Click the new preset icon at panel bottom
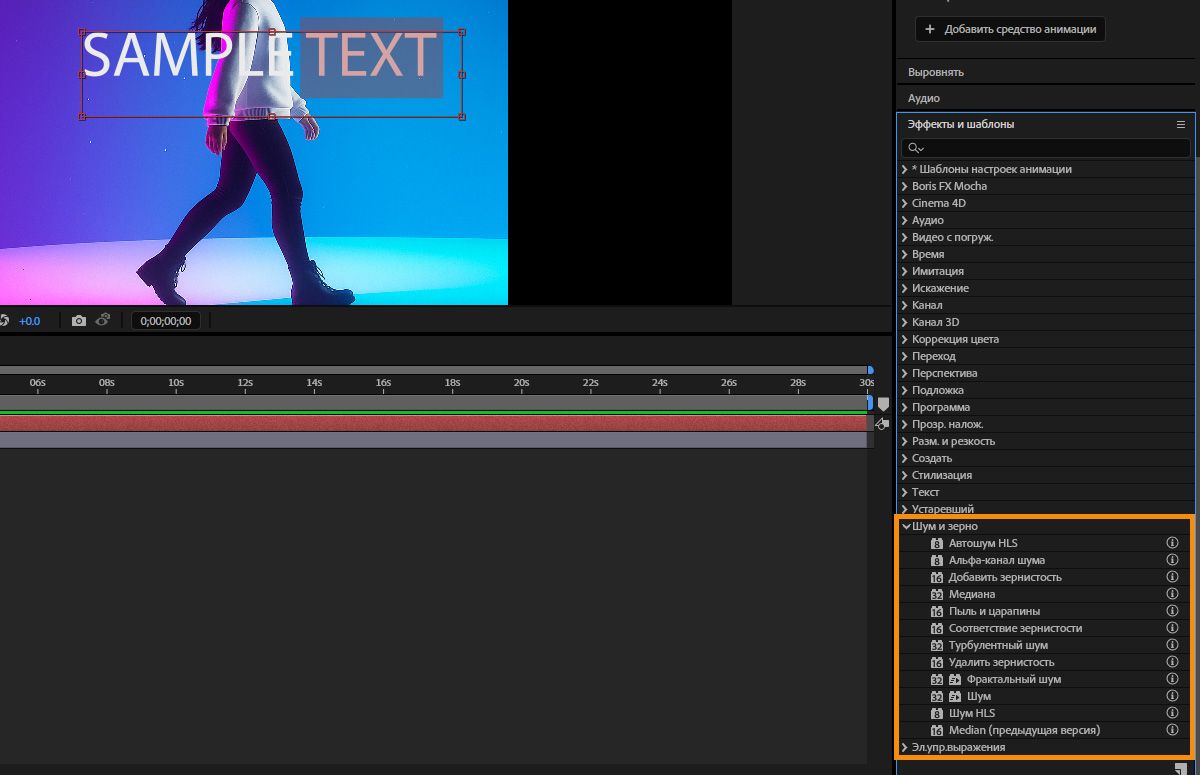Viewport: 1200px width, 775px height. tap(1181, 768)
